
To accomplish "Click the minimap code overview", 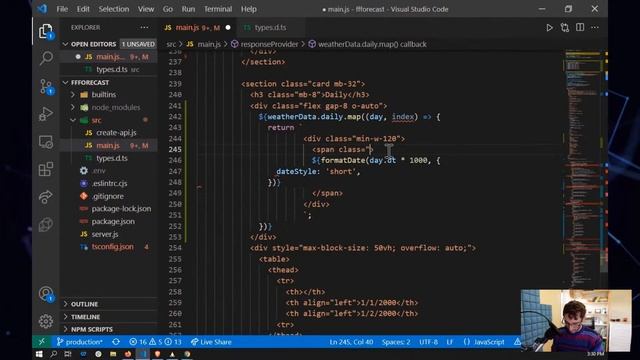I will [x=584, y=167].
